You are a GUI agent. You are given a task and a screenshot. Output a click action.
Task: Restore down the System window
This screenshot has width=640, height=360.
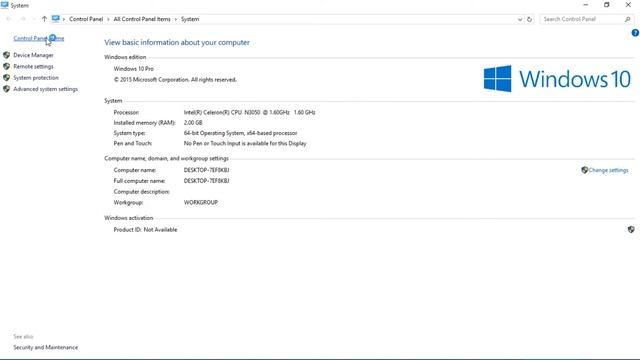[607, 5]
